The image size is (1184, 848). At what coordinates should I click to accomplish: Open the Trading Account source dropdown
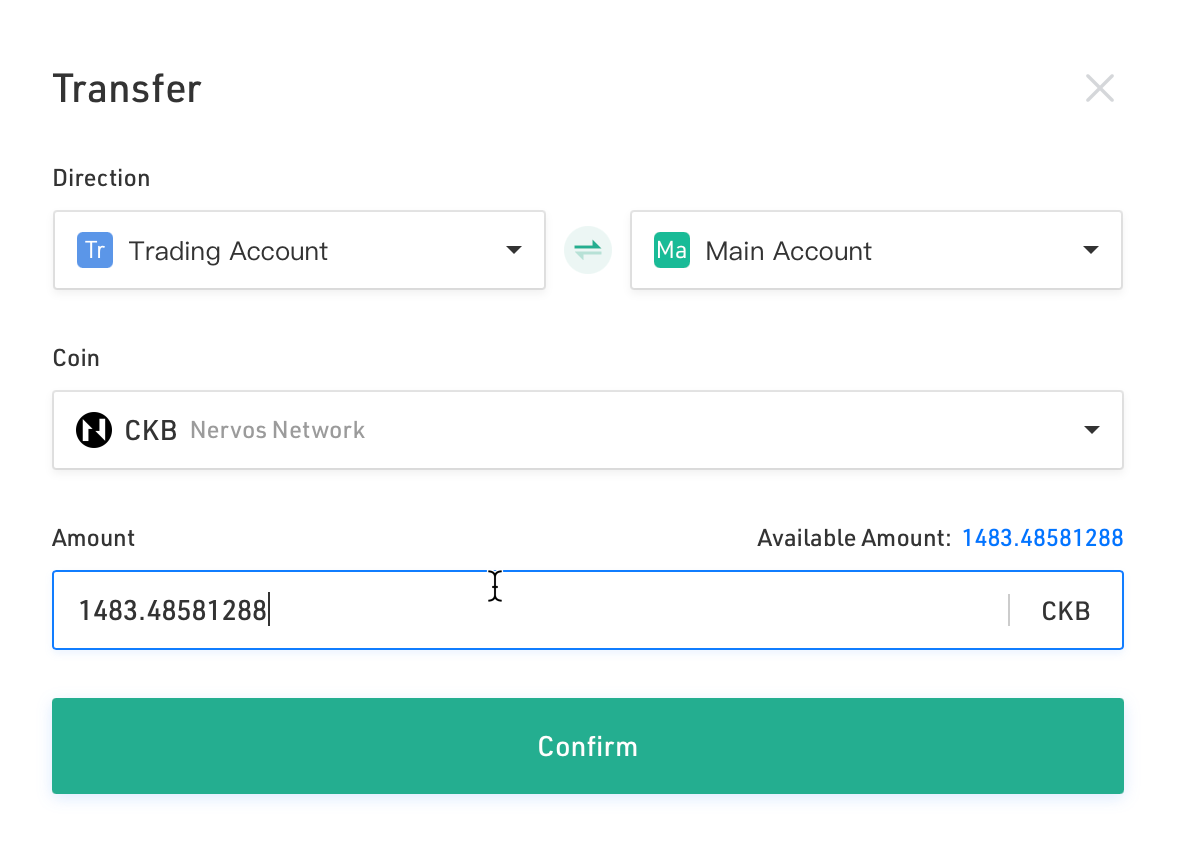(x=299, y=250)
